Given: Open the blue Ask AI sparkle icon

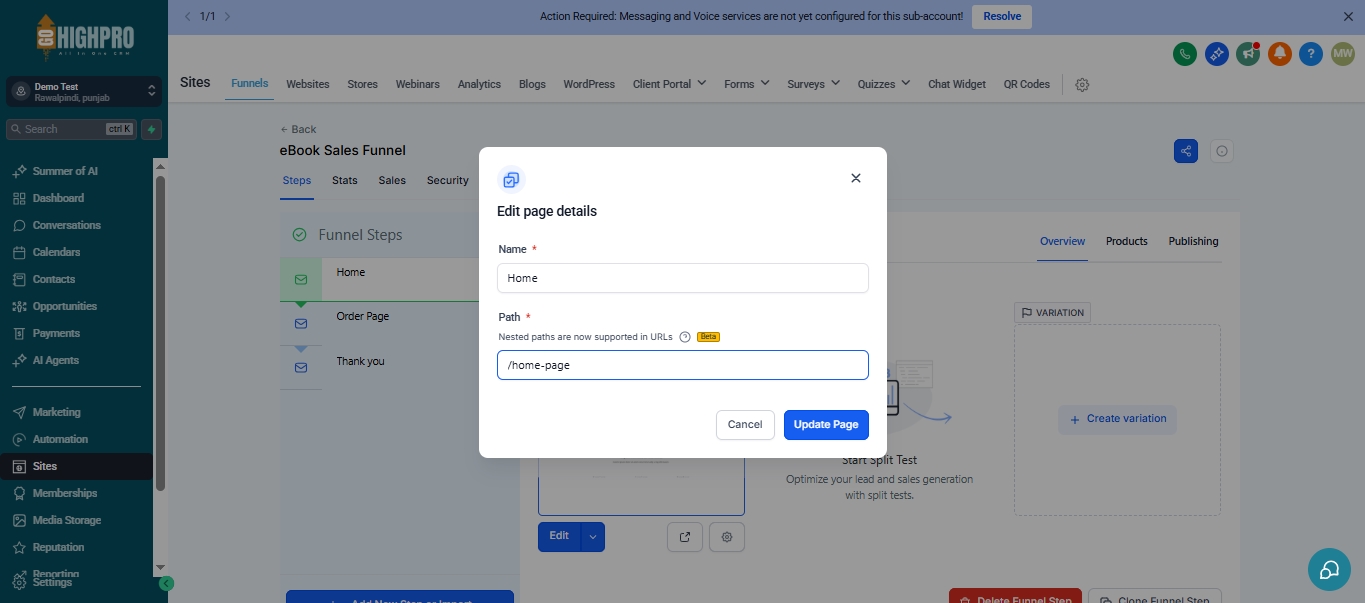Looking at the screenshot, I should click(1216, 54).
